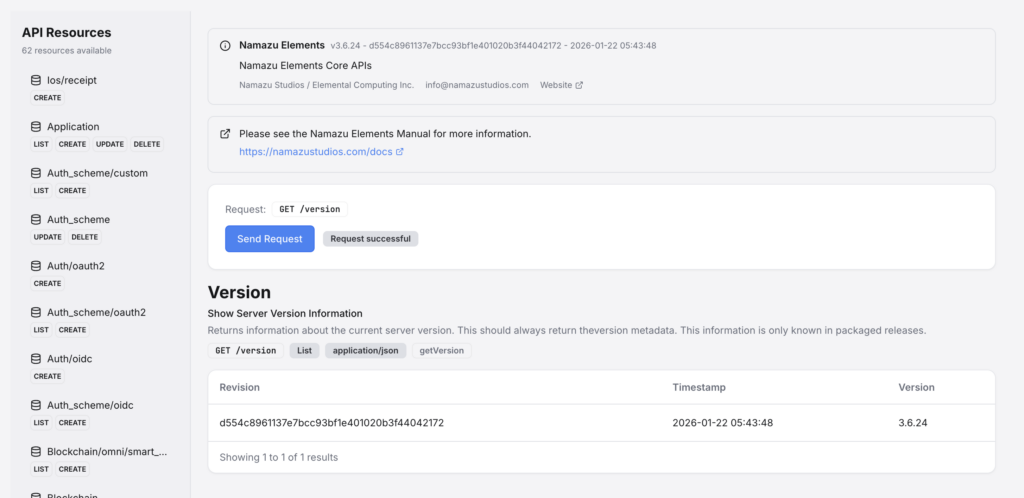The width and height of the screenshot is (1024, 498).
Task: Select the UPDATE badge under Auth_scheme
Action: pyautogui.click(x=47, y=237)
